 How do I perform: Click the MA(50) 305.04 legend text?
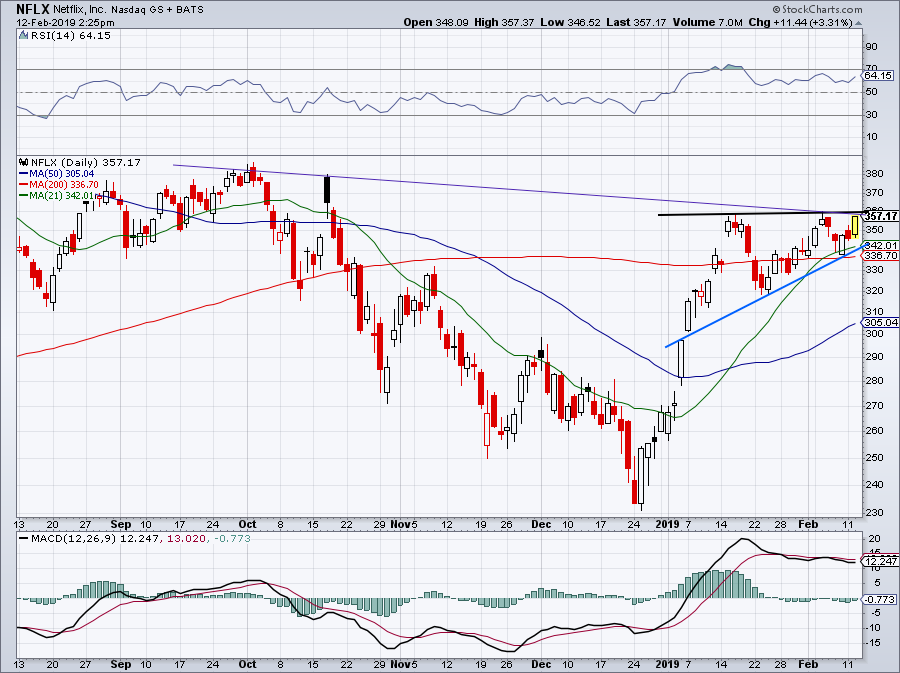click(62, 174)
